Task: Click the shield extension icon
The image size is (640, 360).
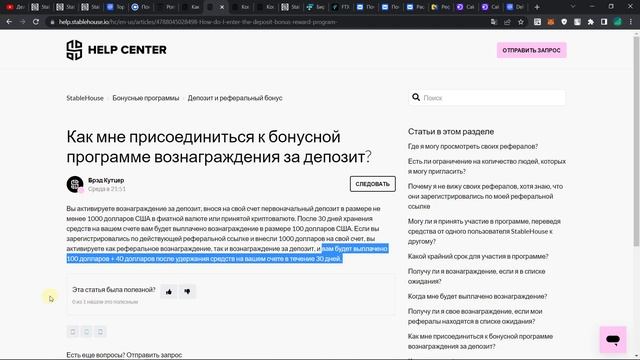Action: point(564,22)
